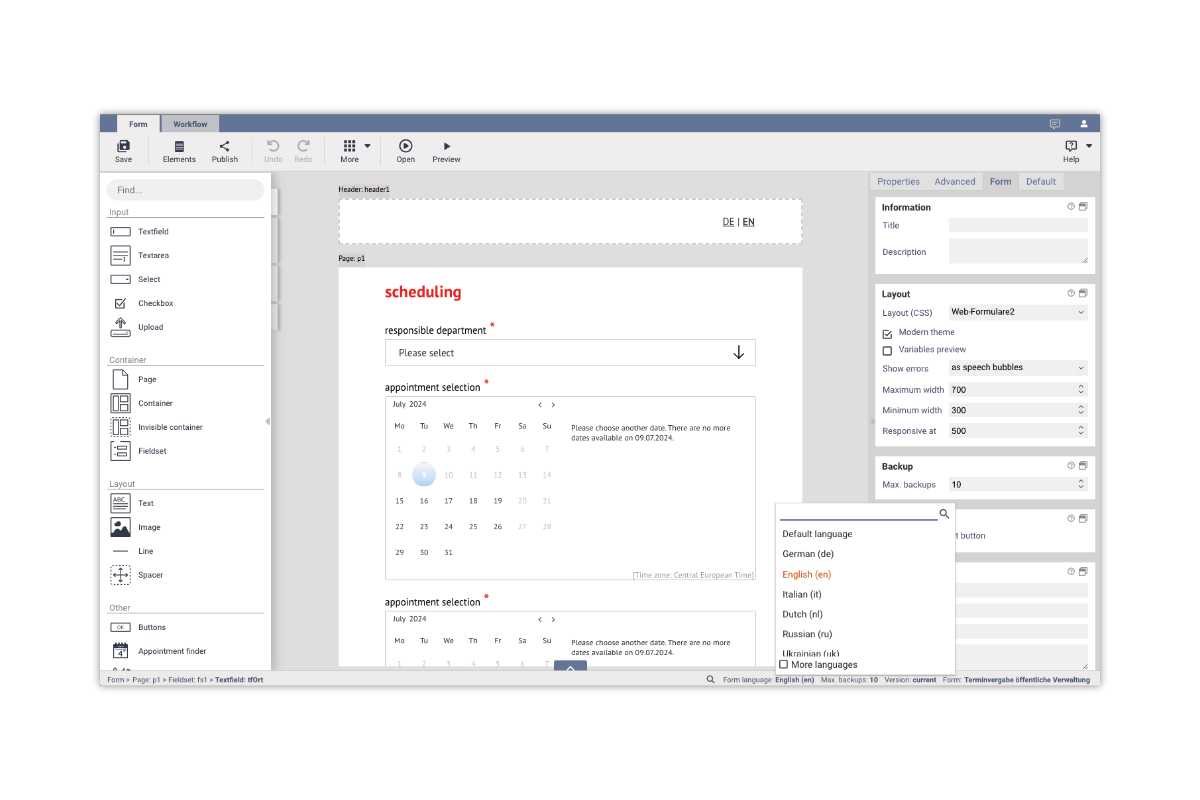Click the Save toolbar icon
1200x800 pixels.
point(123,146)
